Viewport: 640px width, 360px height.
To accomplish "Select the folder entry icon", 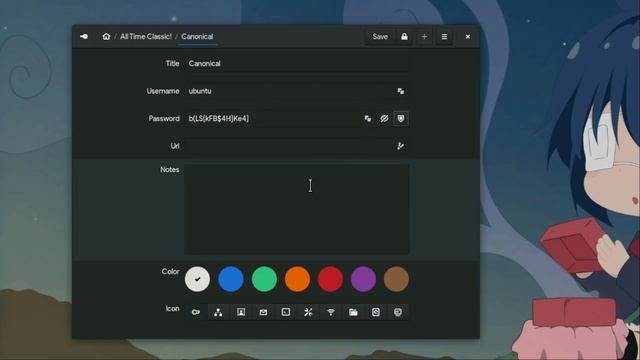I will pos(353,312).
